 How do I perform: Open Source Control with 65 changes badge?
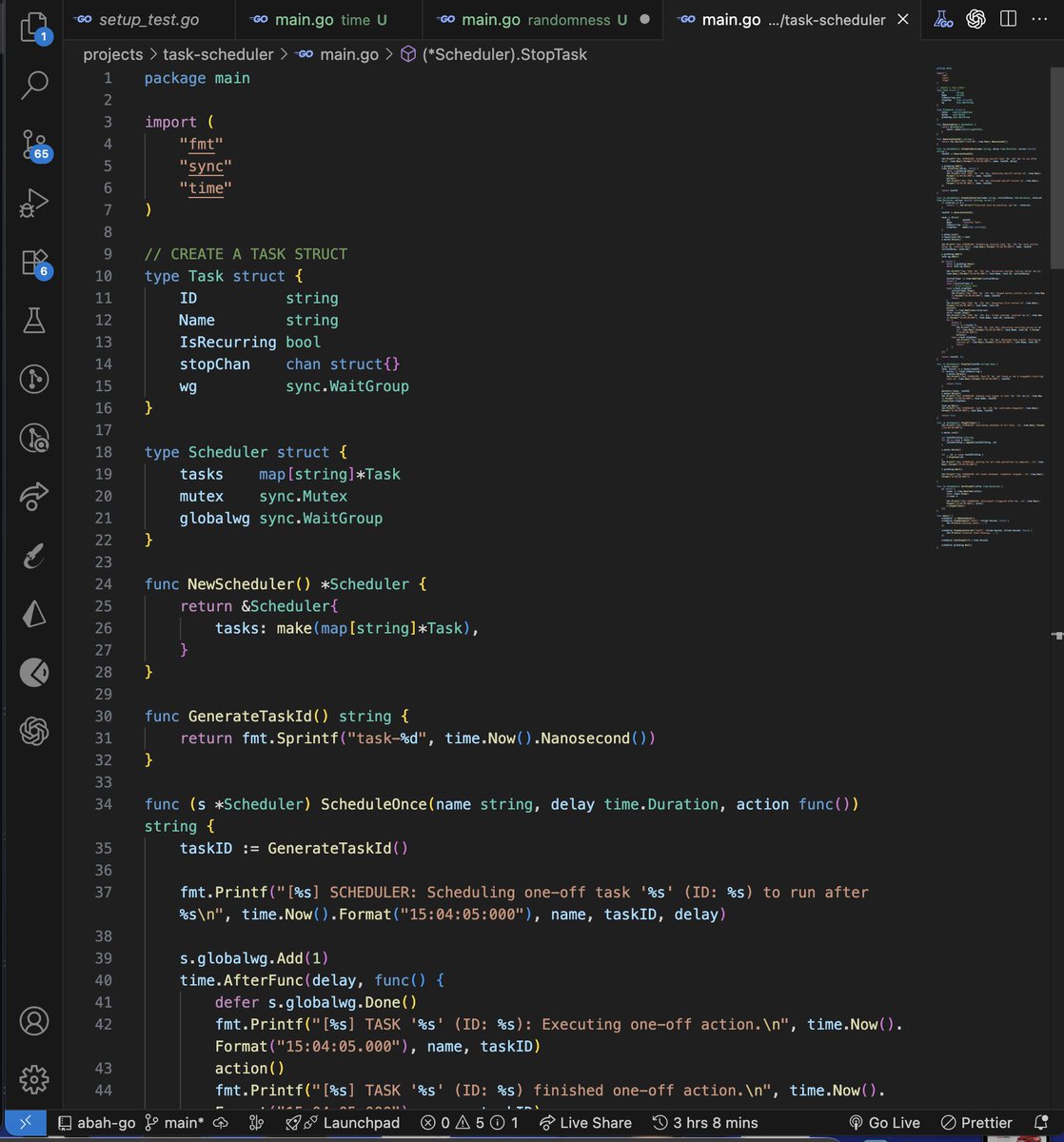click(34, 144)
